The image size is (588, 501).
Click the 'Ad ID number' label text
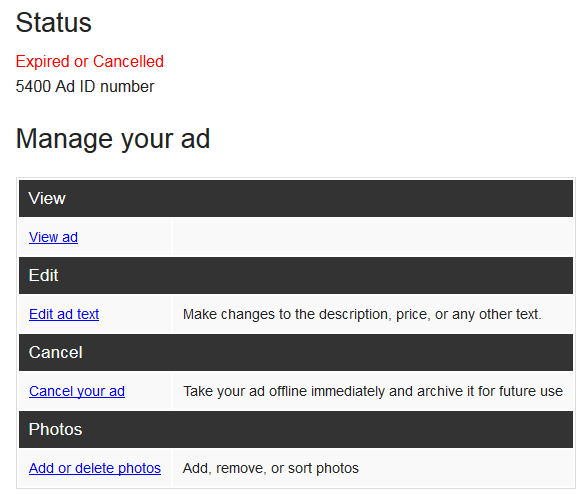point(105,87)
